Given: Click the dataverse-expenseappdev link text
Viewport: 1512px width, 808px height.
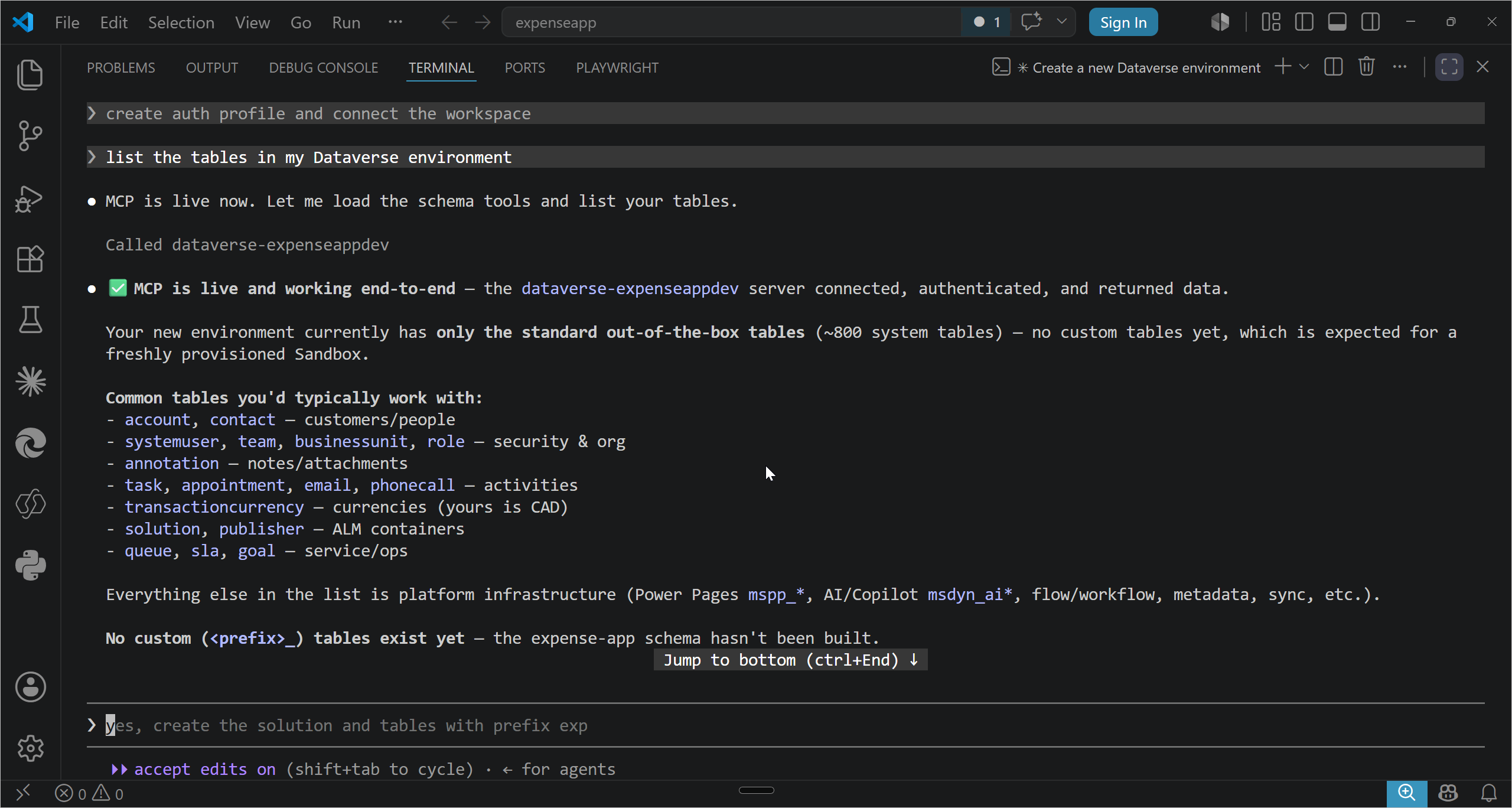Looking at the screenshot, I should click(x=630, y=288).
